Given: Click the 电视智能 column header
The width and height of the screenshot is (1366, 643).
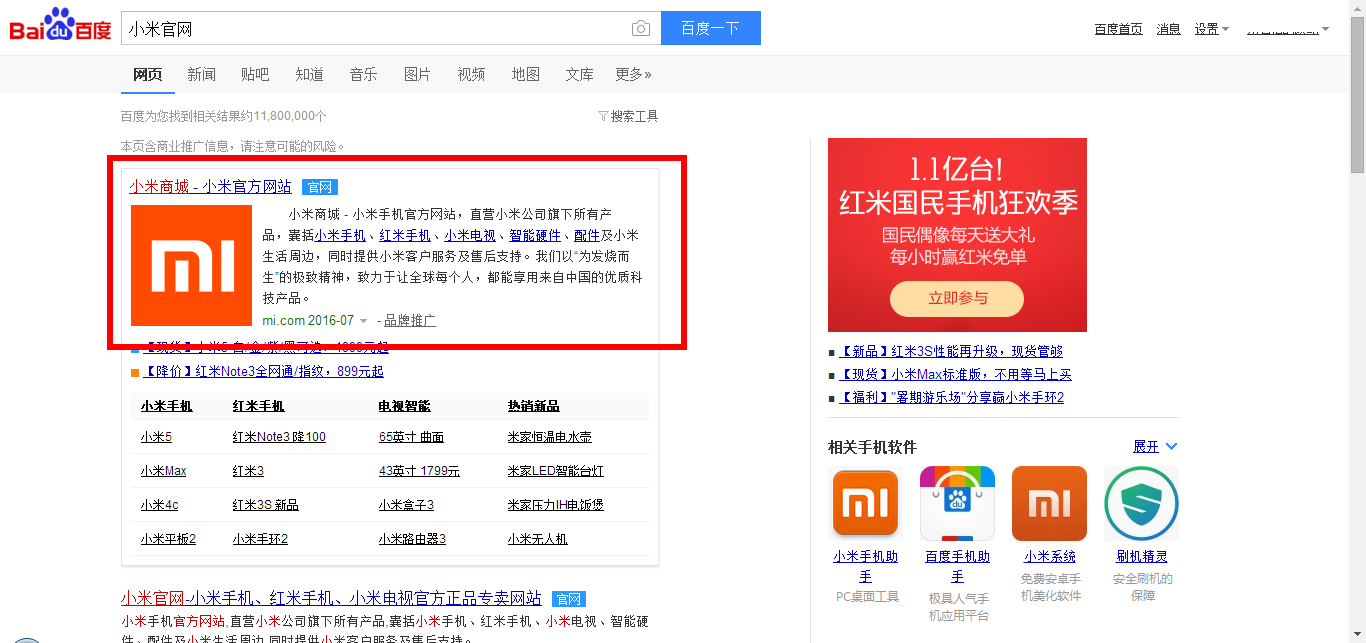Looking at the screenshot, I should pos(404,406).
